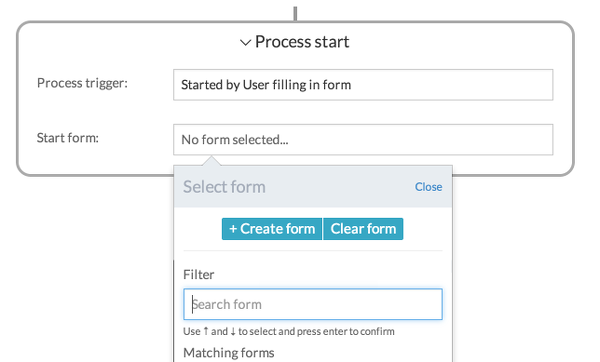Screen dimensions: 600x362
Task: Collapse the Process start chevron
Action: 245,42
